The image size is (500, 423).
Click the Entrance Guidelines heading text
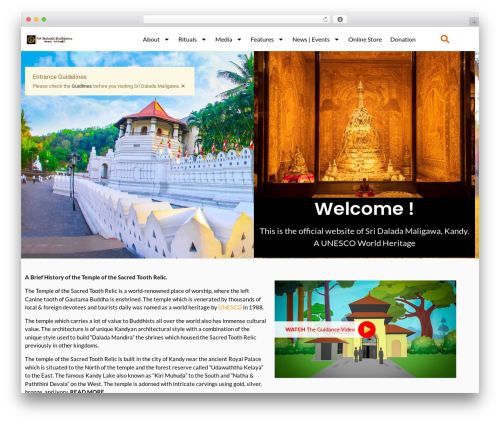[60, 77]
